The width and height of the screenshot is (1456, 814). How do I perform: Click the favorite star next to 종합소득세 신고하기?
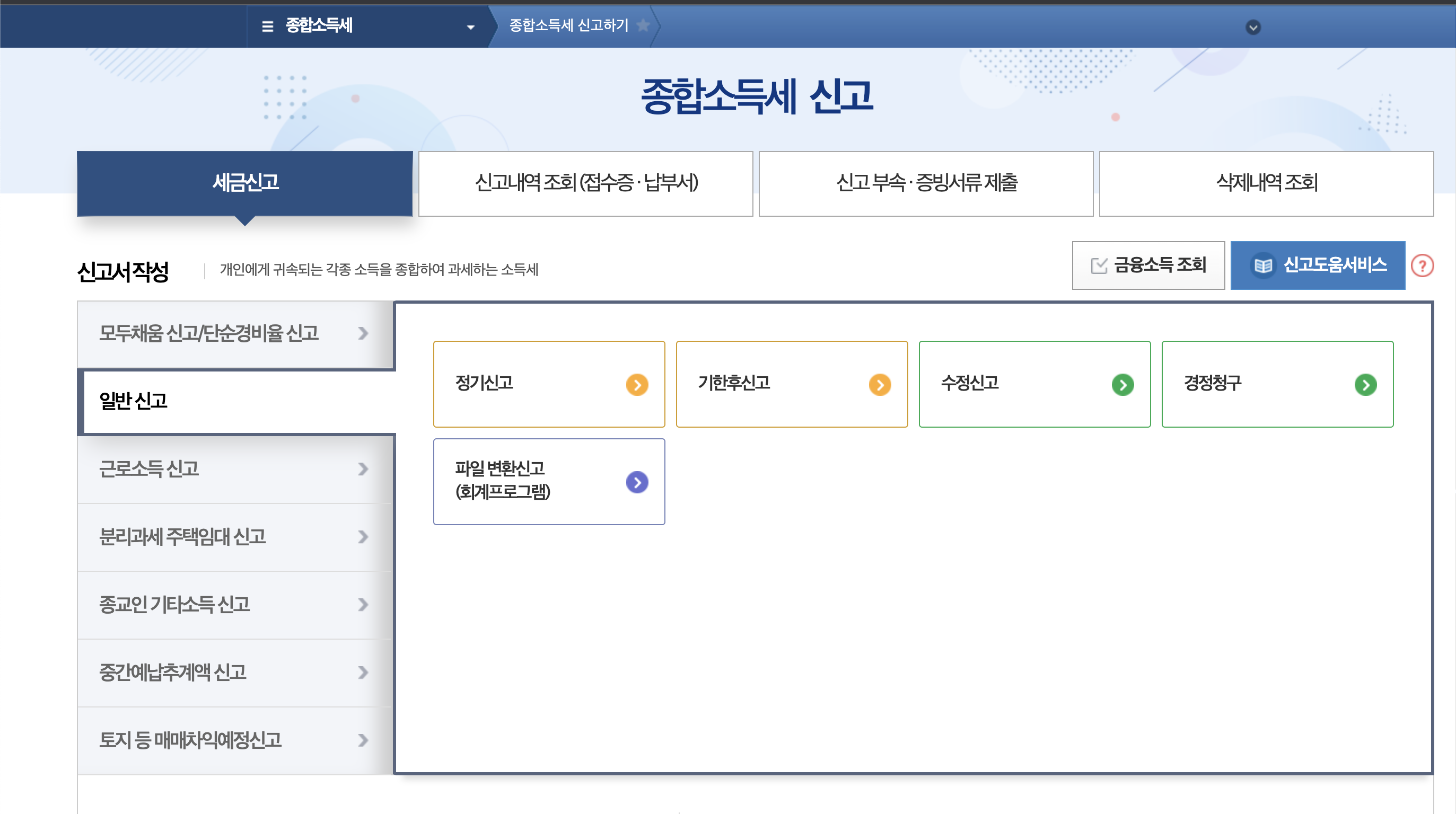[643, 25]
